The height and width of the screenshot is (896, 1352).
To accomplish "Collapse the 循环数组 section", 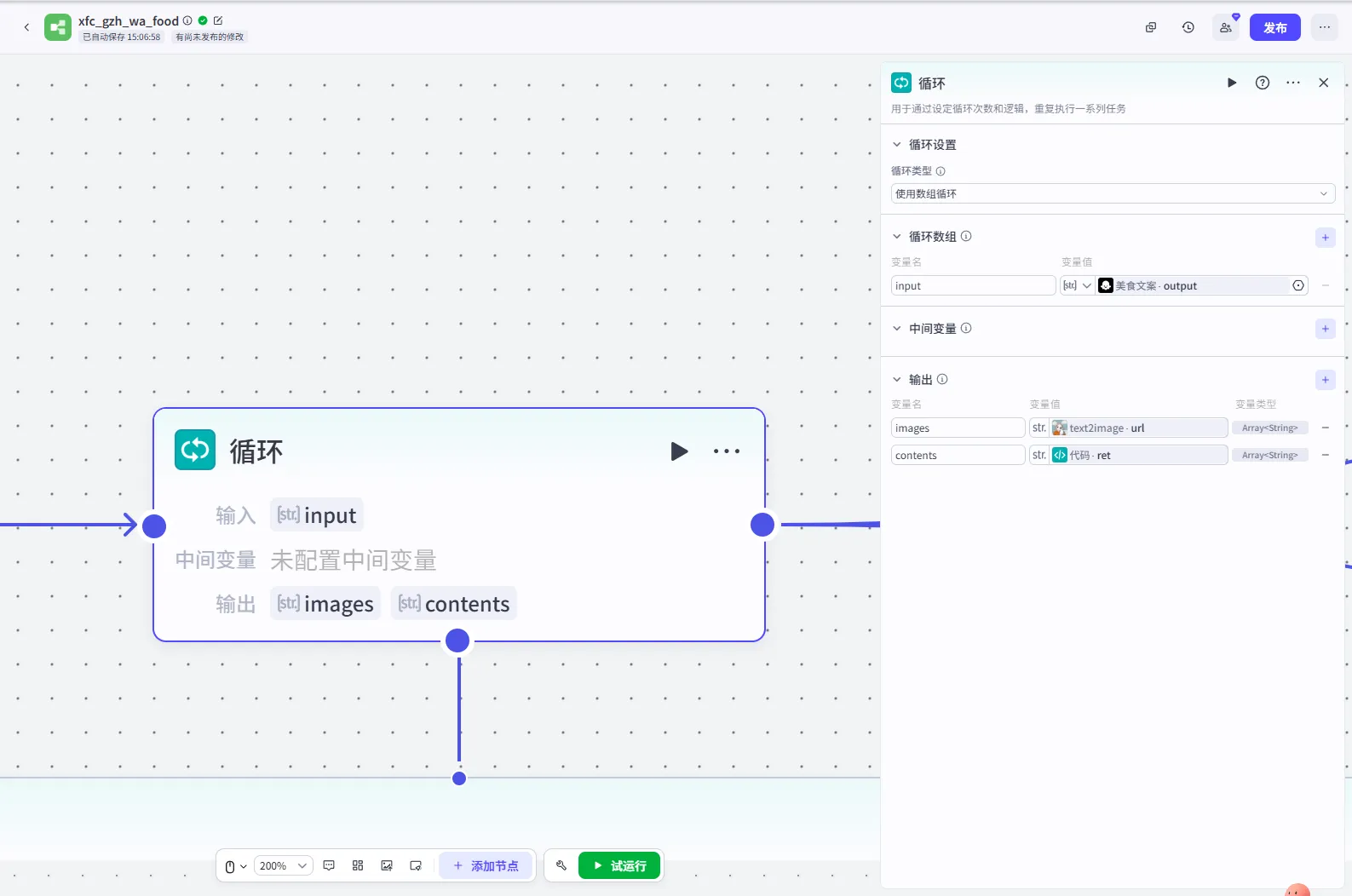I will click(897, 237).
